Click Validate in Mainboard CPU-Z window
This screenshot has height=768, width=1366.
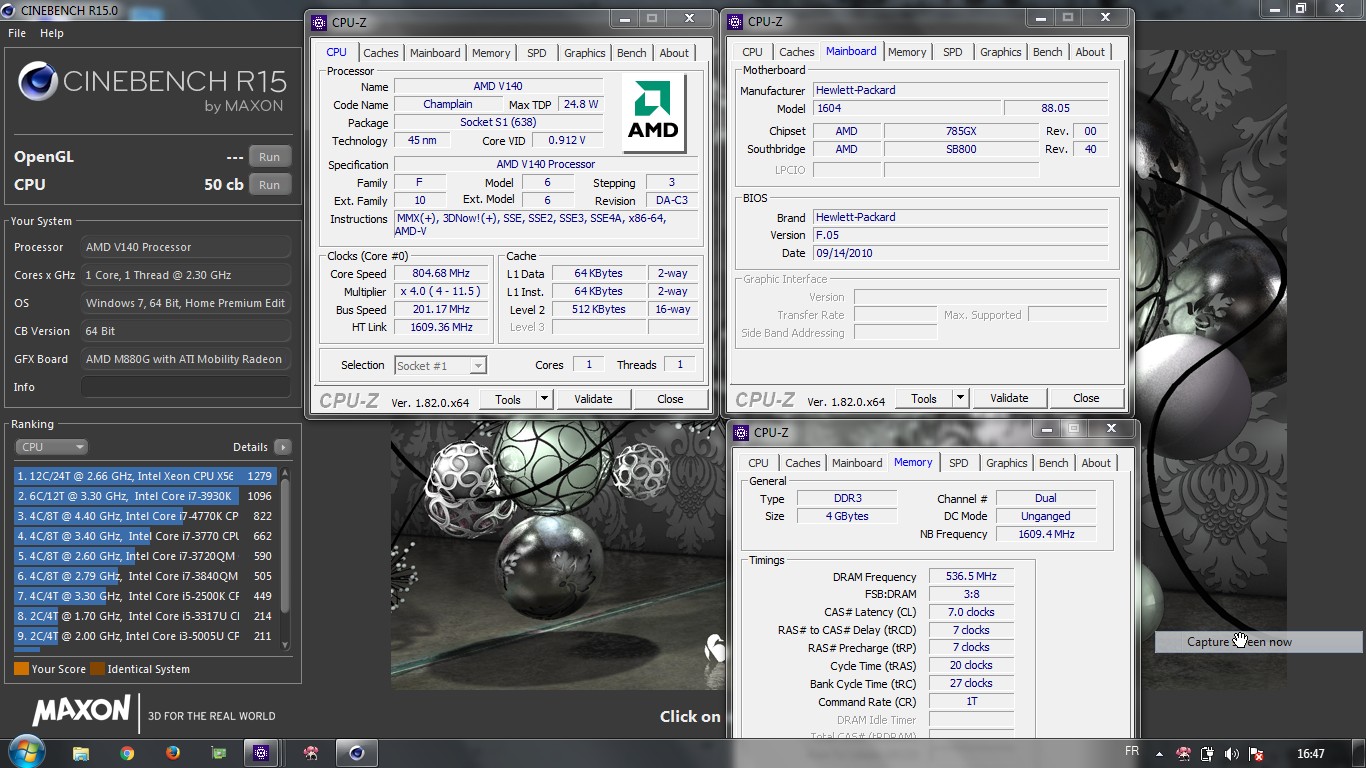pyautogui.click(x=1009, y=398)
